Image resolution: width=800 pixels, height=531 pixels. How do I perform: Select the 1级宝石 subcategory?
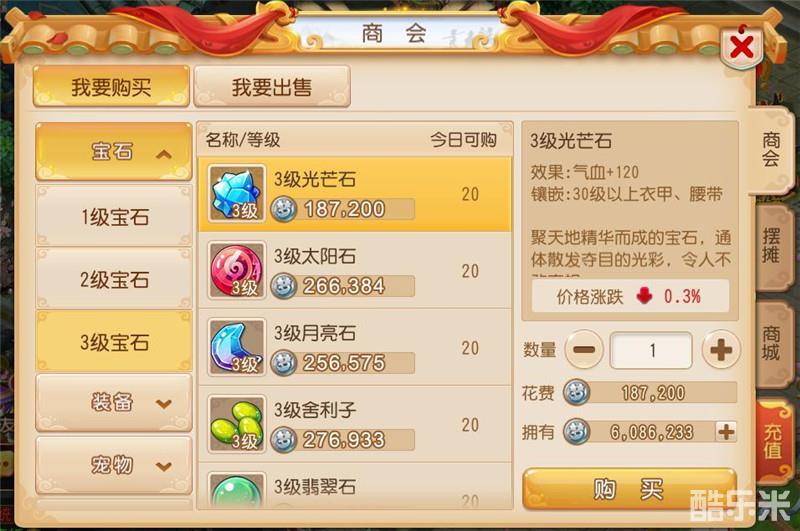tap(114, 217)
